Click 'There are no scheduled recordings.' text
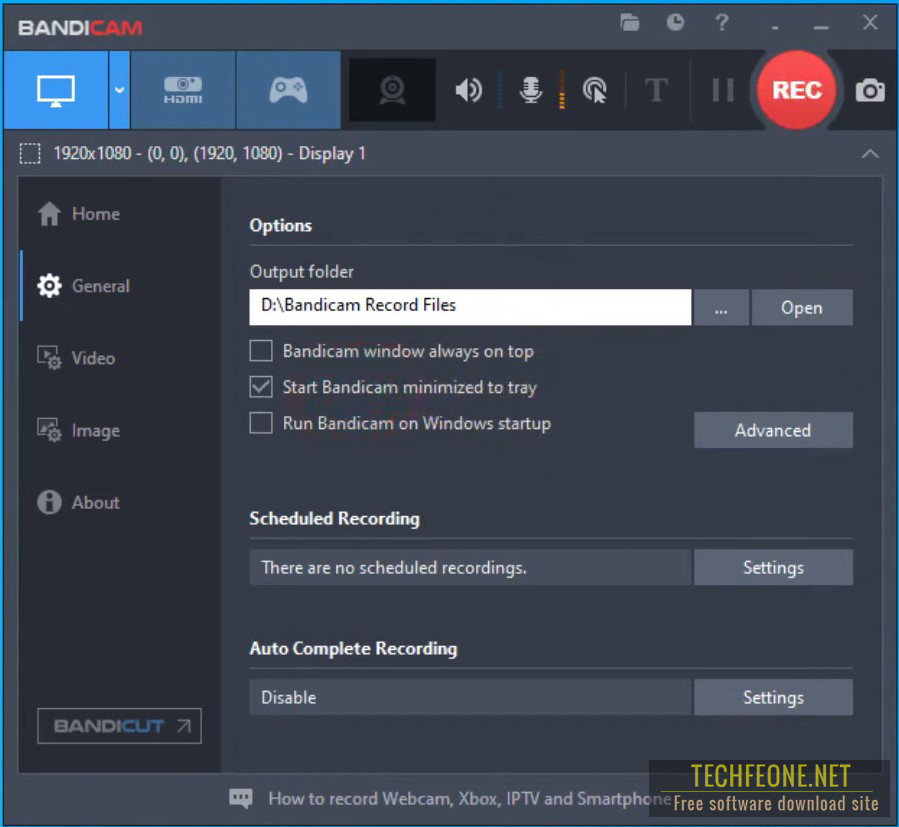 pos(394,567)
